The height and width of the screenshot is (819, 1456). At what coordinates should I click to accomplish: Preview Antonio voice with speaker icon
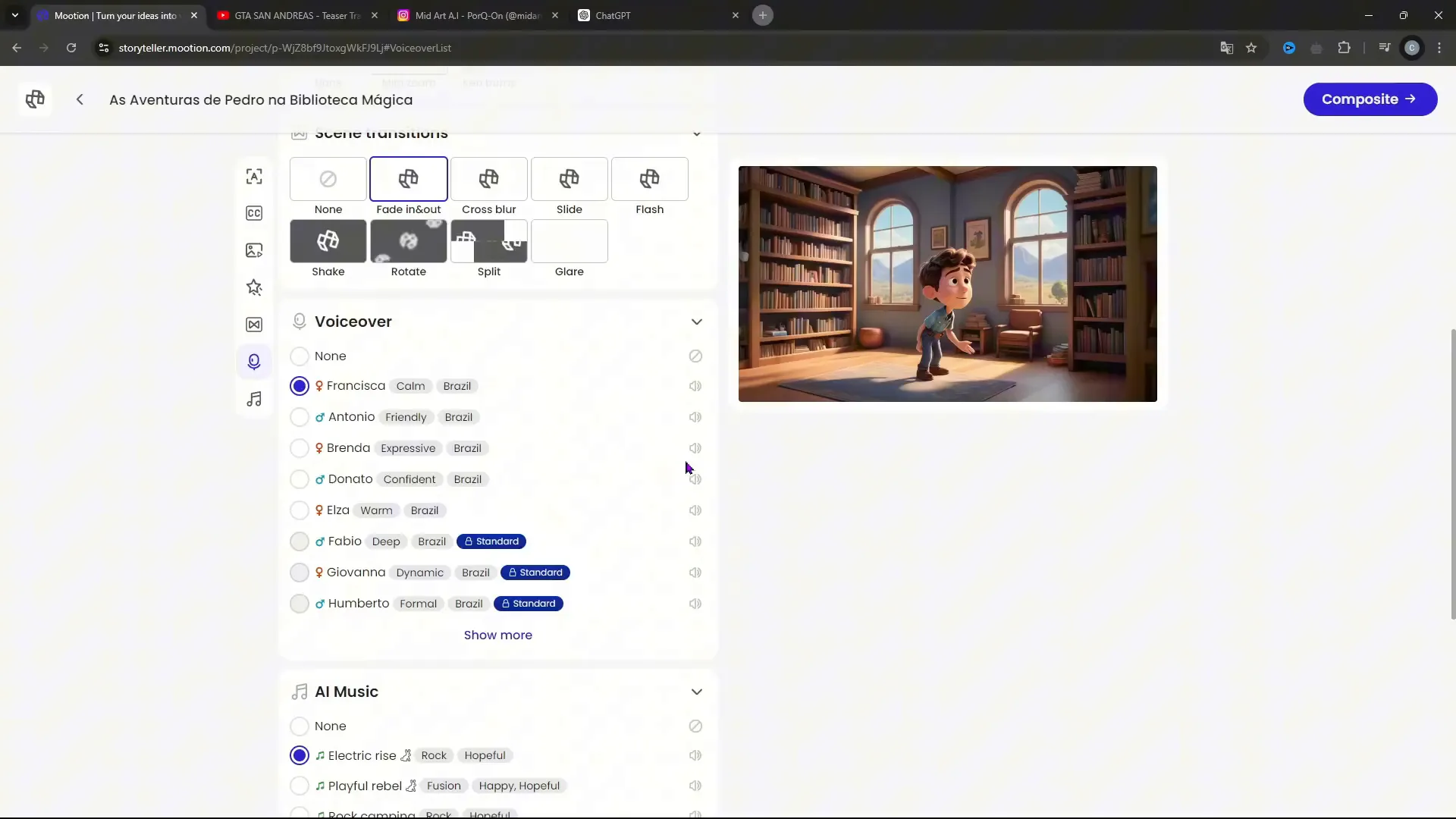tap(695, 417)
